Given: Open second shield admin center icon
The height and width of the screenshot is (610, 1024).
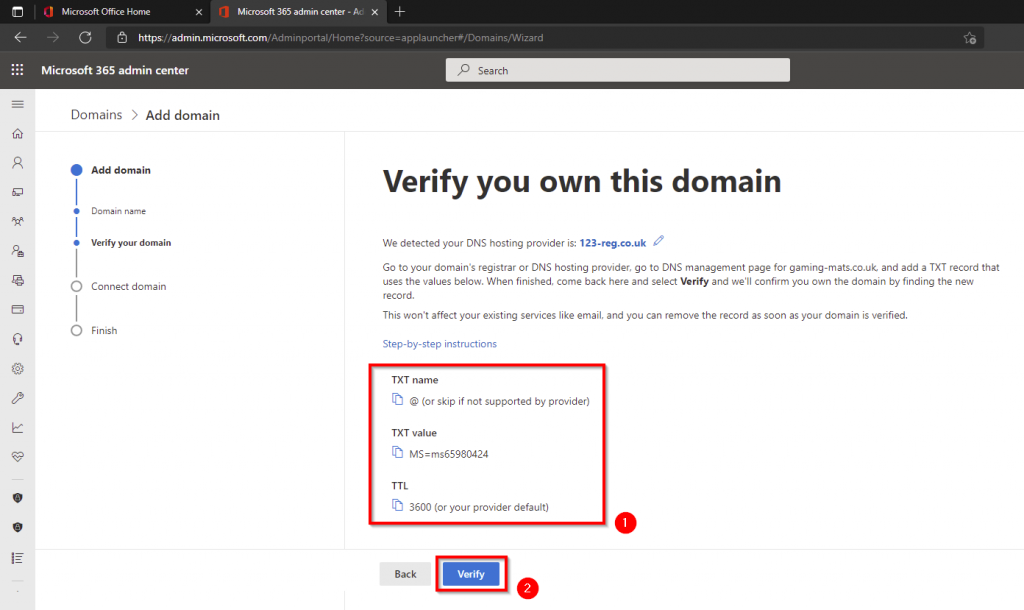Looking at the screenshot, I should [18, 527].
